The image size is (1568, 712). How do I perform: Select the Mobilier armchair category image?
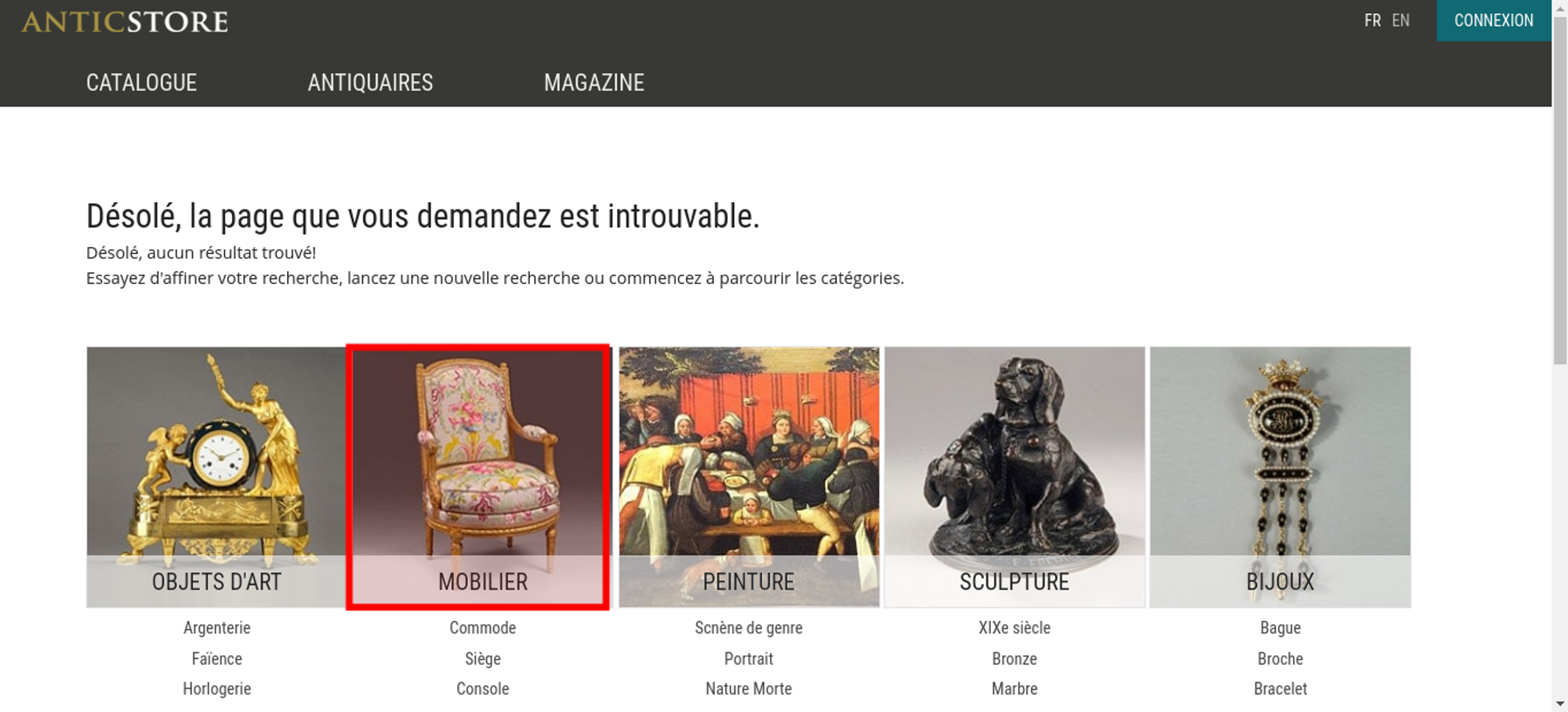478,477
